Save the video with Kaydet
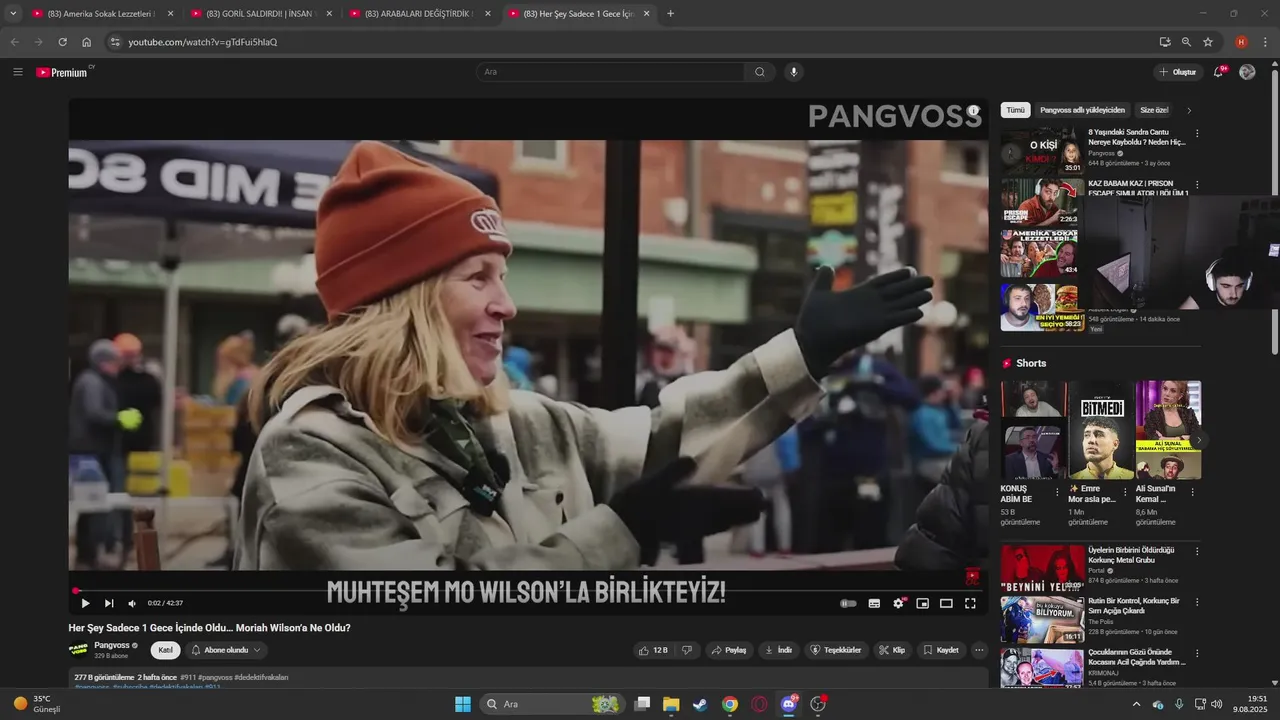Viewport: 1280px width, 720px height. point(940,650)
